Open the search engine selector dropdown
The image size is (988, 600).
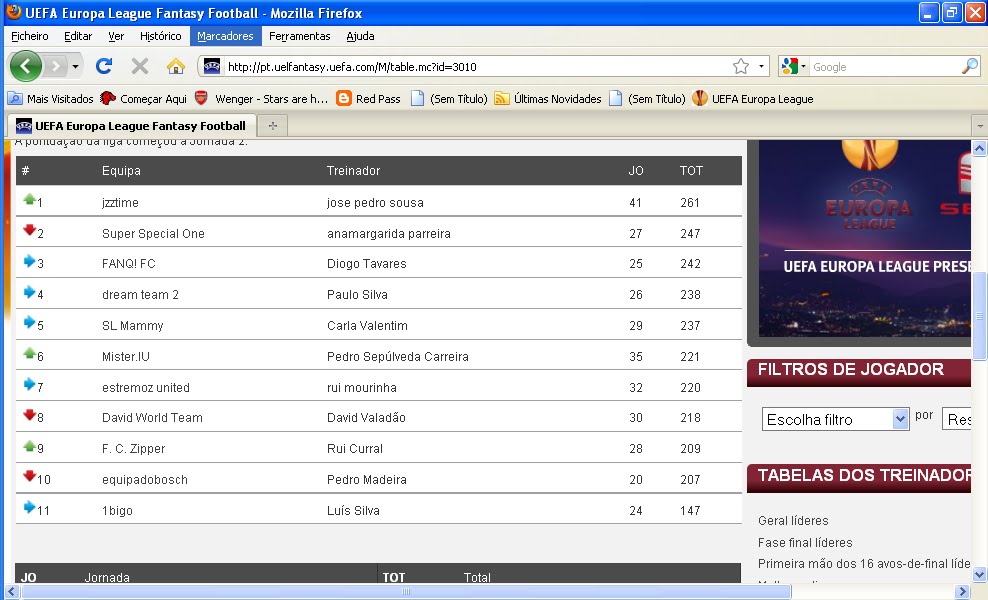pos(793,66)
